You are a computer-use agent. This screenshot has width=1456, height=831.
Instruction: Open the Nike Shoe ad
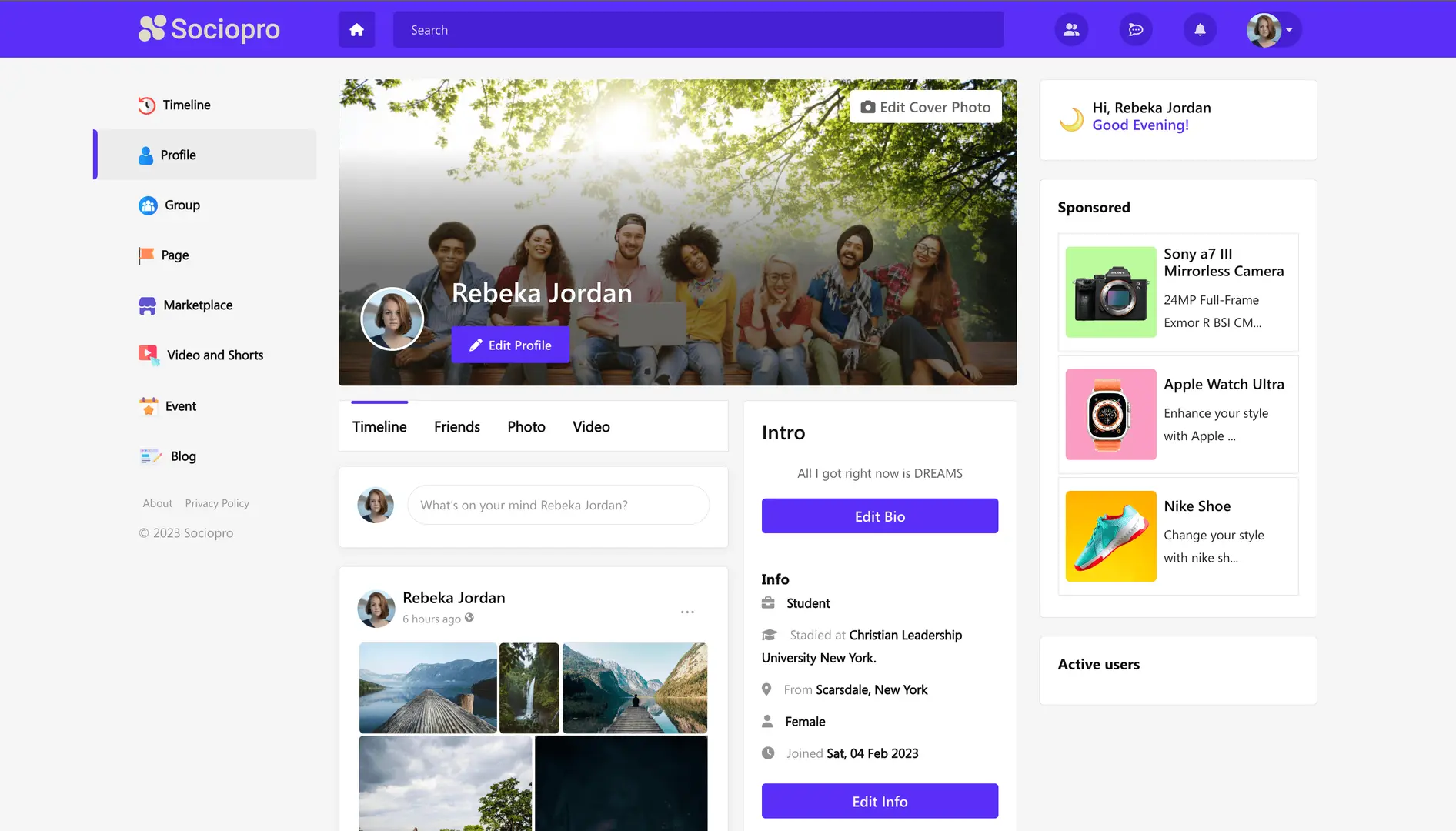(x=1178, y=536)
